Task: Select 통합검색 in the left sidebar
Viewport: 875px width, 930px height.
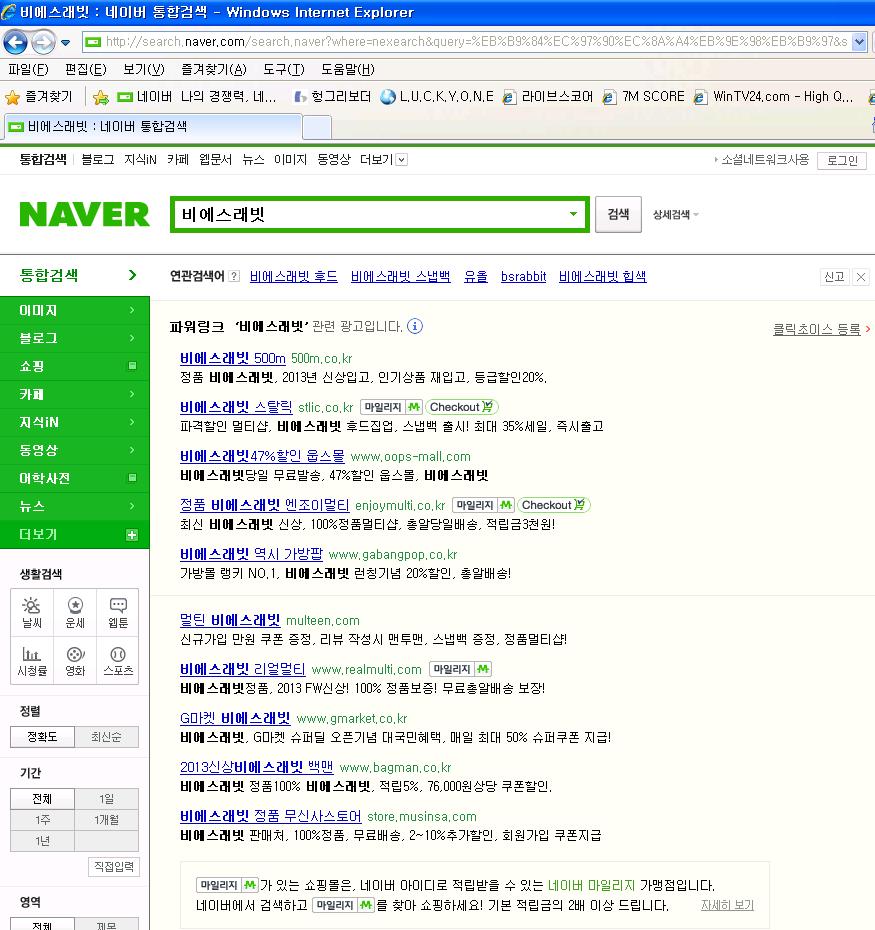Action: [75, 275]
